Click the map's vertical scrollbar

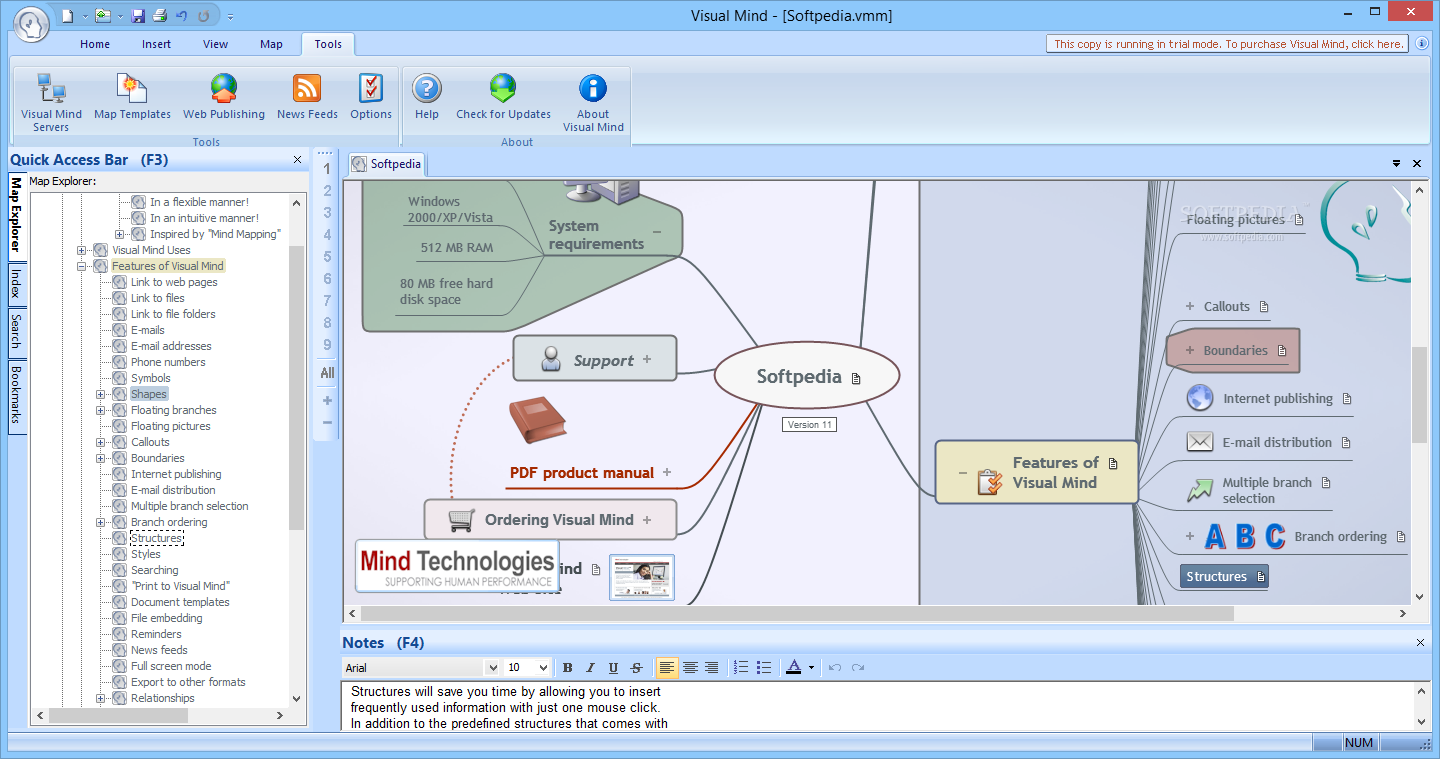(x=1419, y=395)
